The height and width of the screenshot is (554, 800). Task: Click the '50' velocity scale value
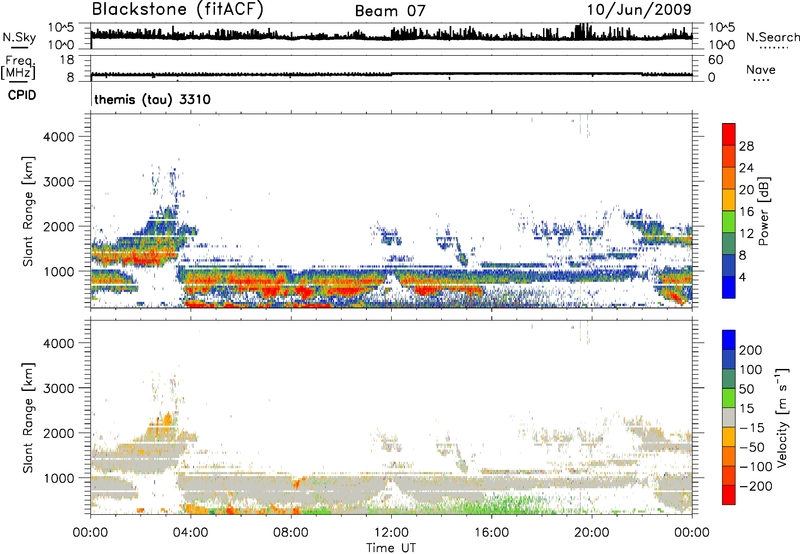[746, 389]
